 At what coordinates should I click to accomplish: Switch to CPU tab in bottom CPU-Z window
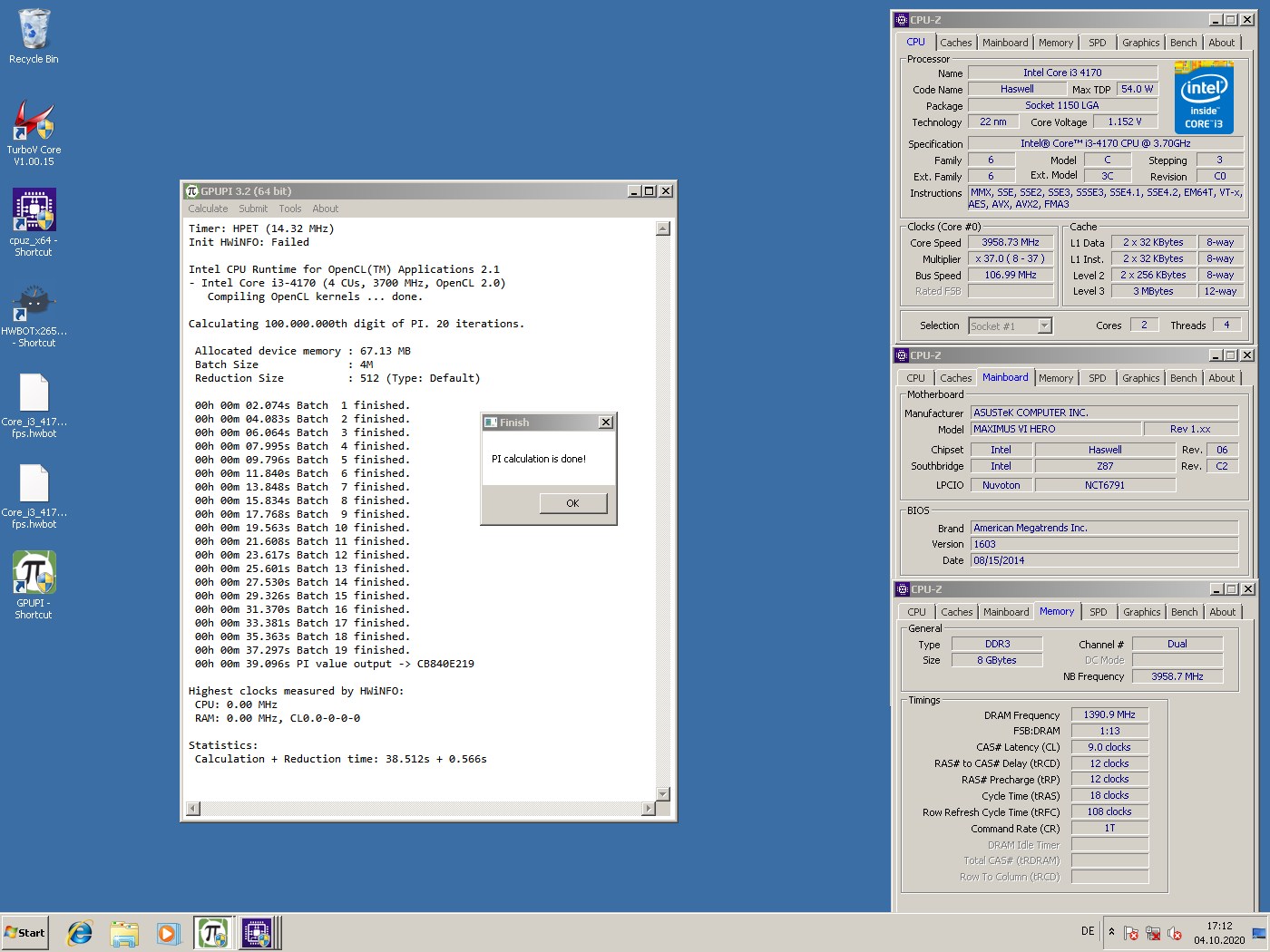(x=917, y=612)
